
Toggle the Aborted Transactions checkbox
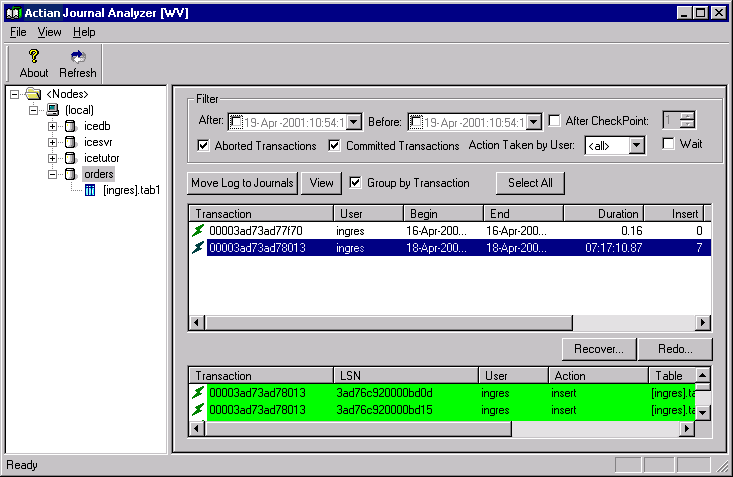(203, 146)
